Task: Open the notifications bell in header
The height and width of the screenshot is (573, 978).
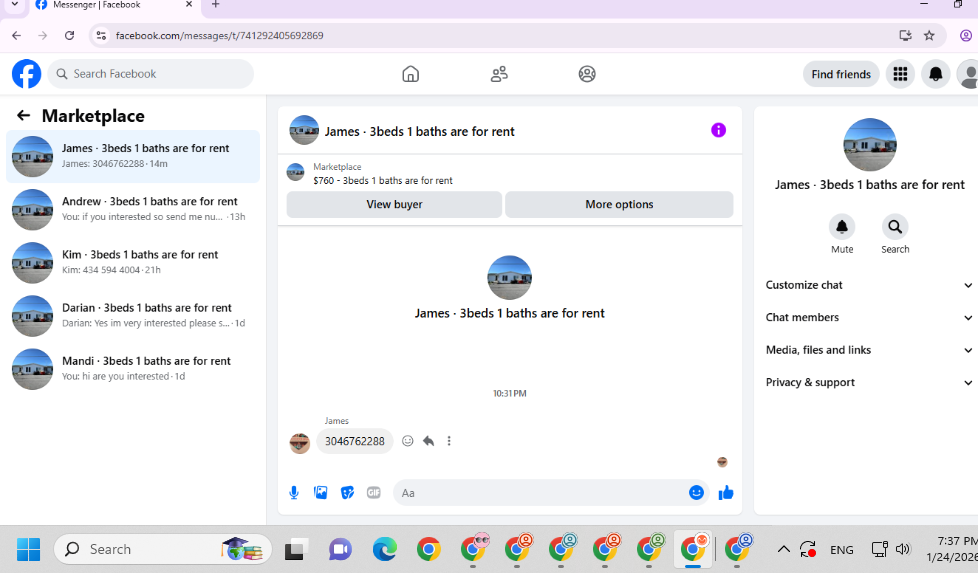Action: (936, 74)
